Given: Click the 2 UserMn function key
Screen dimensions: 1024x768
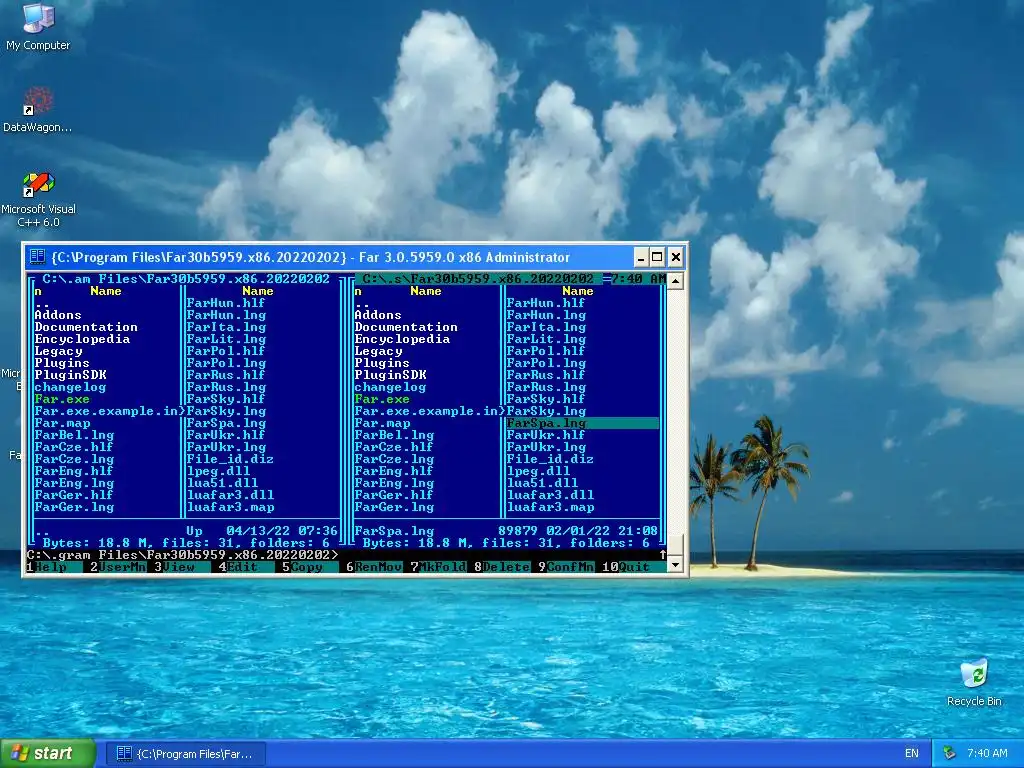Looking at the screenshot, I should 118,567.
